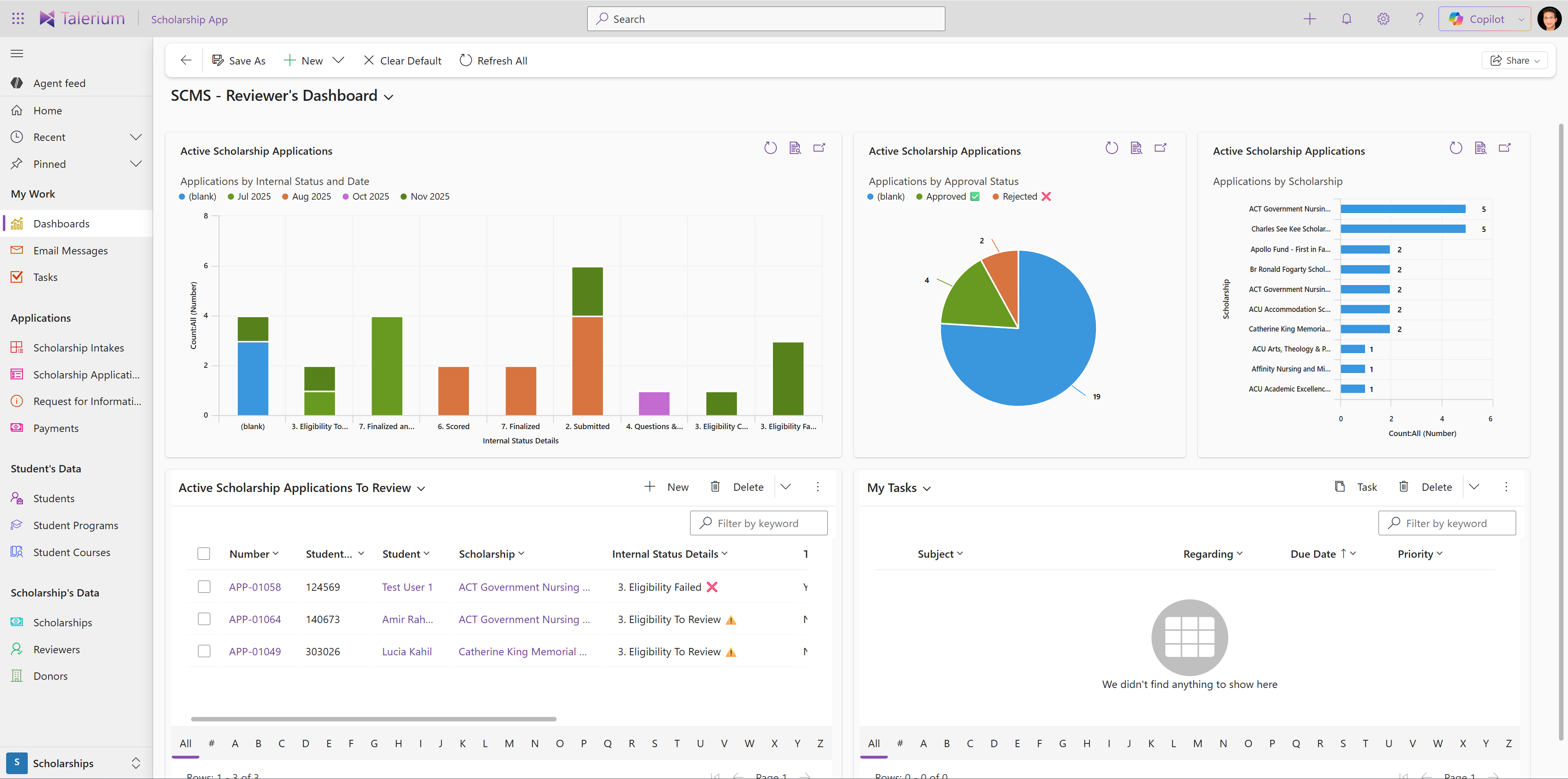Collapse the navigation with the hamburger icon
Viewport: 1568px width, 779px height.
point(16,53)
